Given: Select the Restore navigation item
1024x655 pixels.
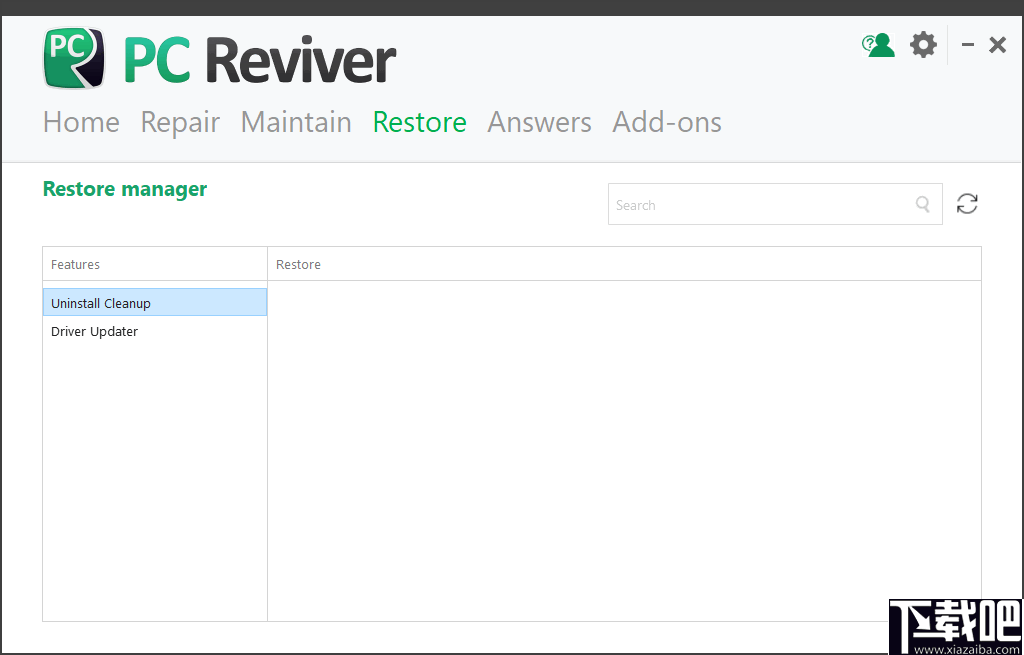Looking at the screenshot, I should [x=419, y=121].
